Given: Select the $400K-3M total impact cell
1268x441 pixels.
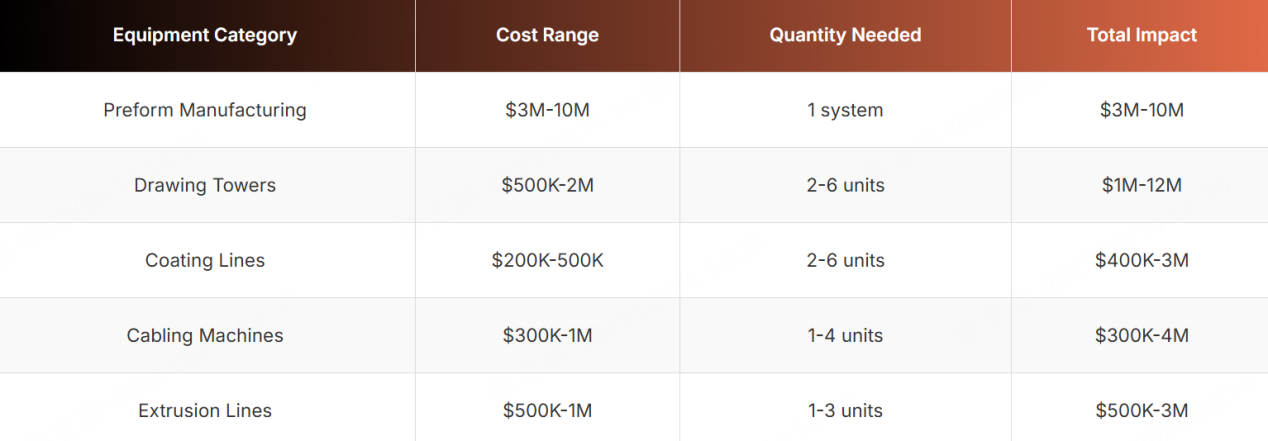Looking at the screenshot, I should (1141, 260).
